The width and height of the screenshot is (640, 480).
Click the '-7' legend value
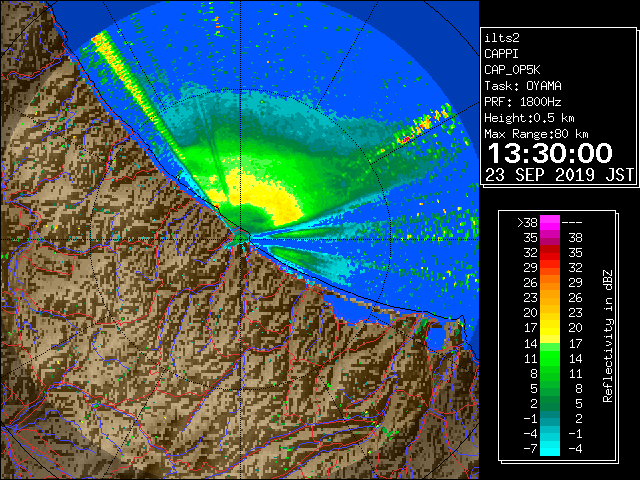point(530,449)
